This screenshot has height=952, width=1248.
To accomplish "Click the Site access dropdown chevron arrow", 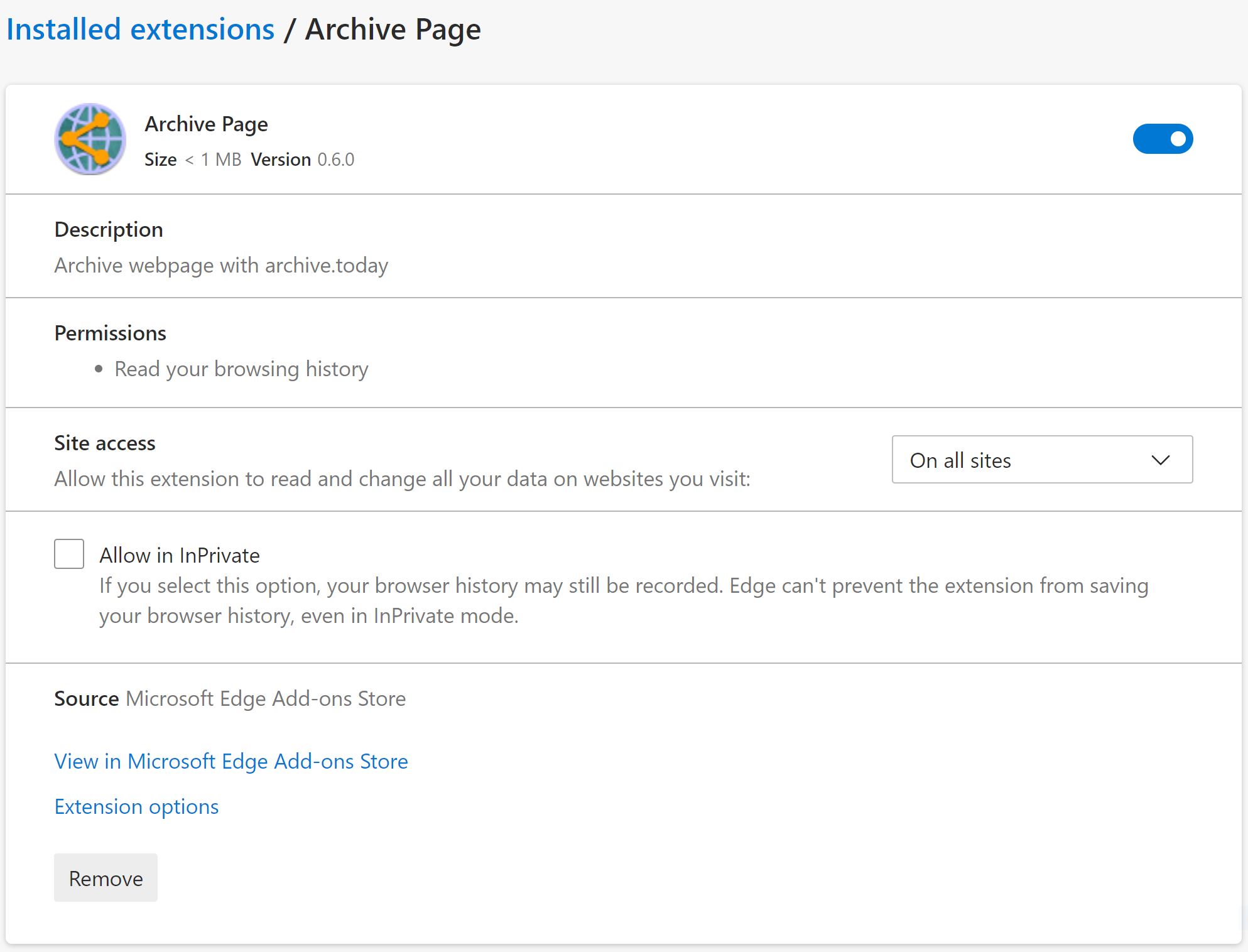I will (1160, 460).
